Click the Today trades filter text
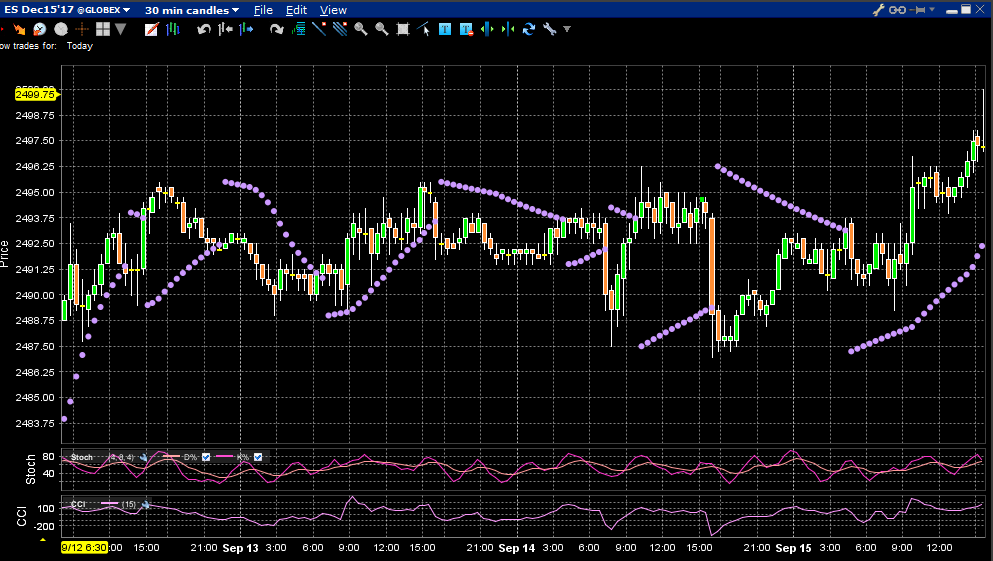The width and height of the screenshot is (993, 561). pos(80,46)
